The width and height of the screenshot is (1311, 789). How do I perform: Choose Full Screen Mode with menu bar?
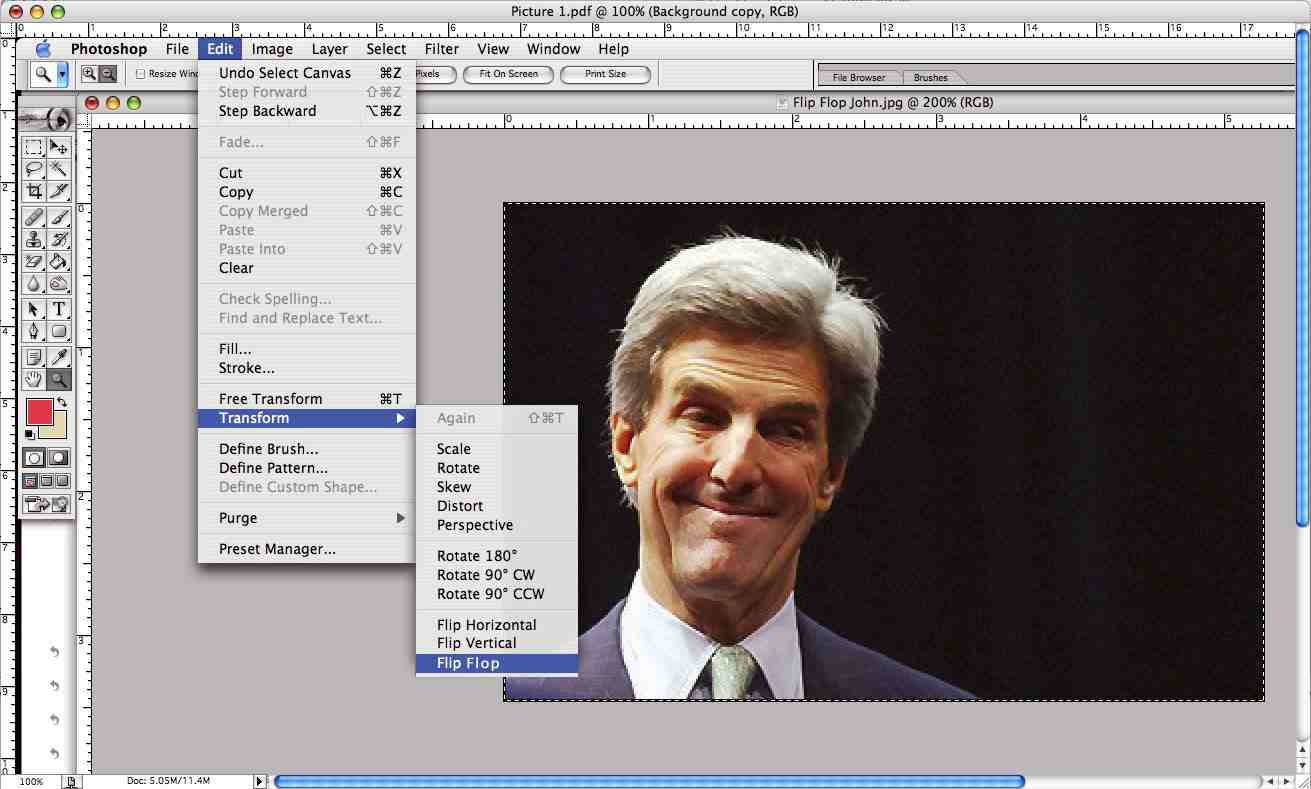pyautogui.click(x=47, y=481)
